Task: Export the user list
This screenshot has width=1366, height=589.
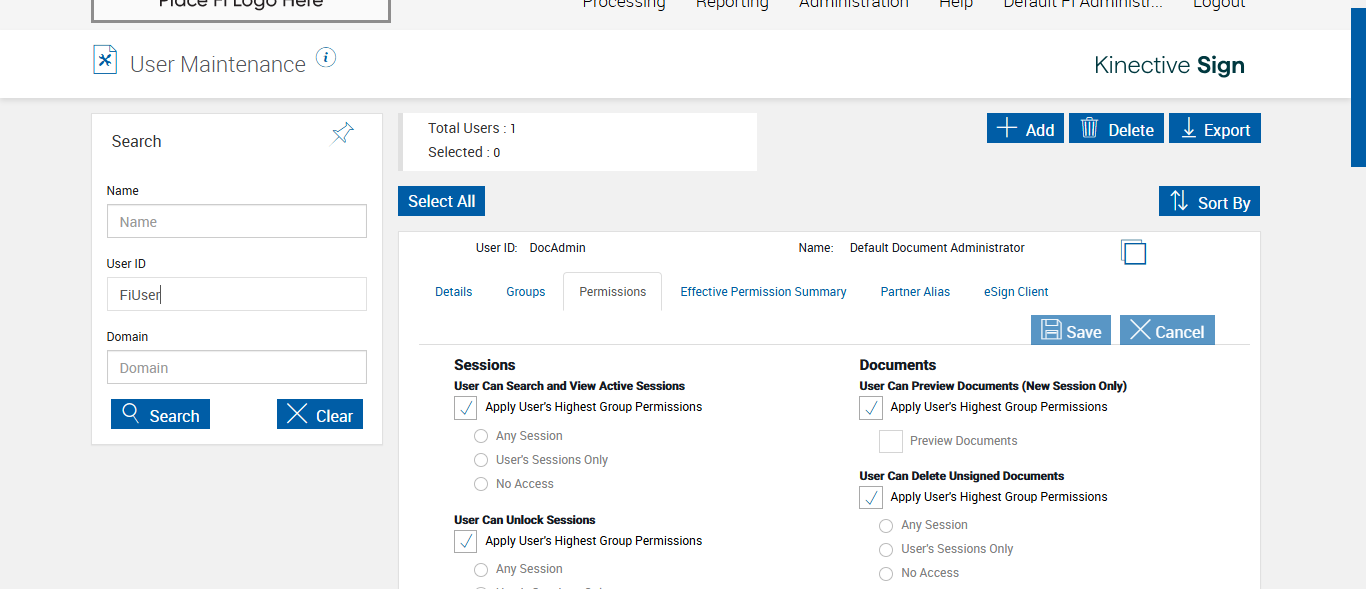Action: click(x=1214, y=129)
